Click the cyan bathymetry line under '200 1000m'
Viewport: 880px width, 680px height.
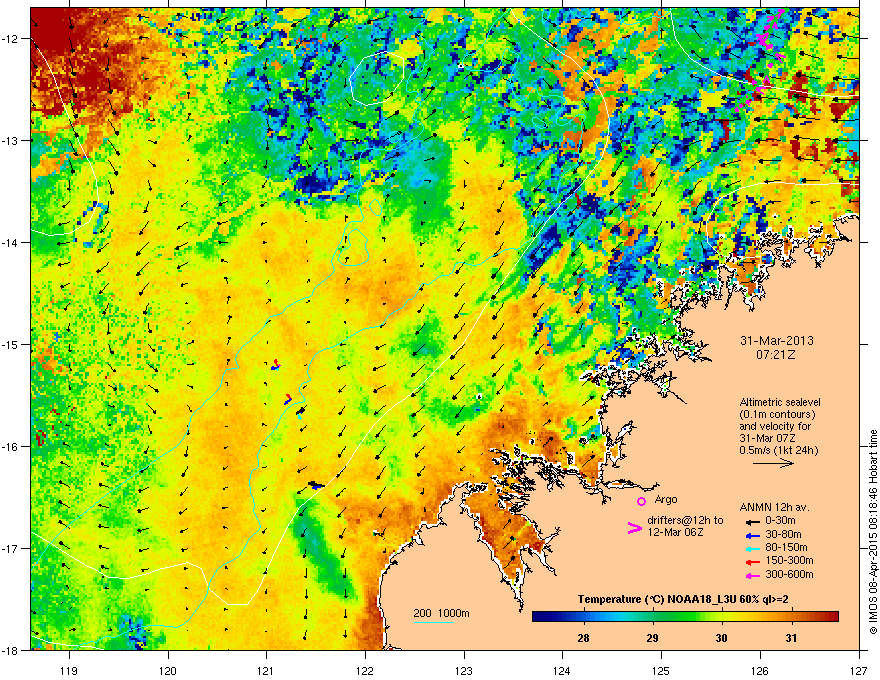click(x=433, y=622)
